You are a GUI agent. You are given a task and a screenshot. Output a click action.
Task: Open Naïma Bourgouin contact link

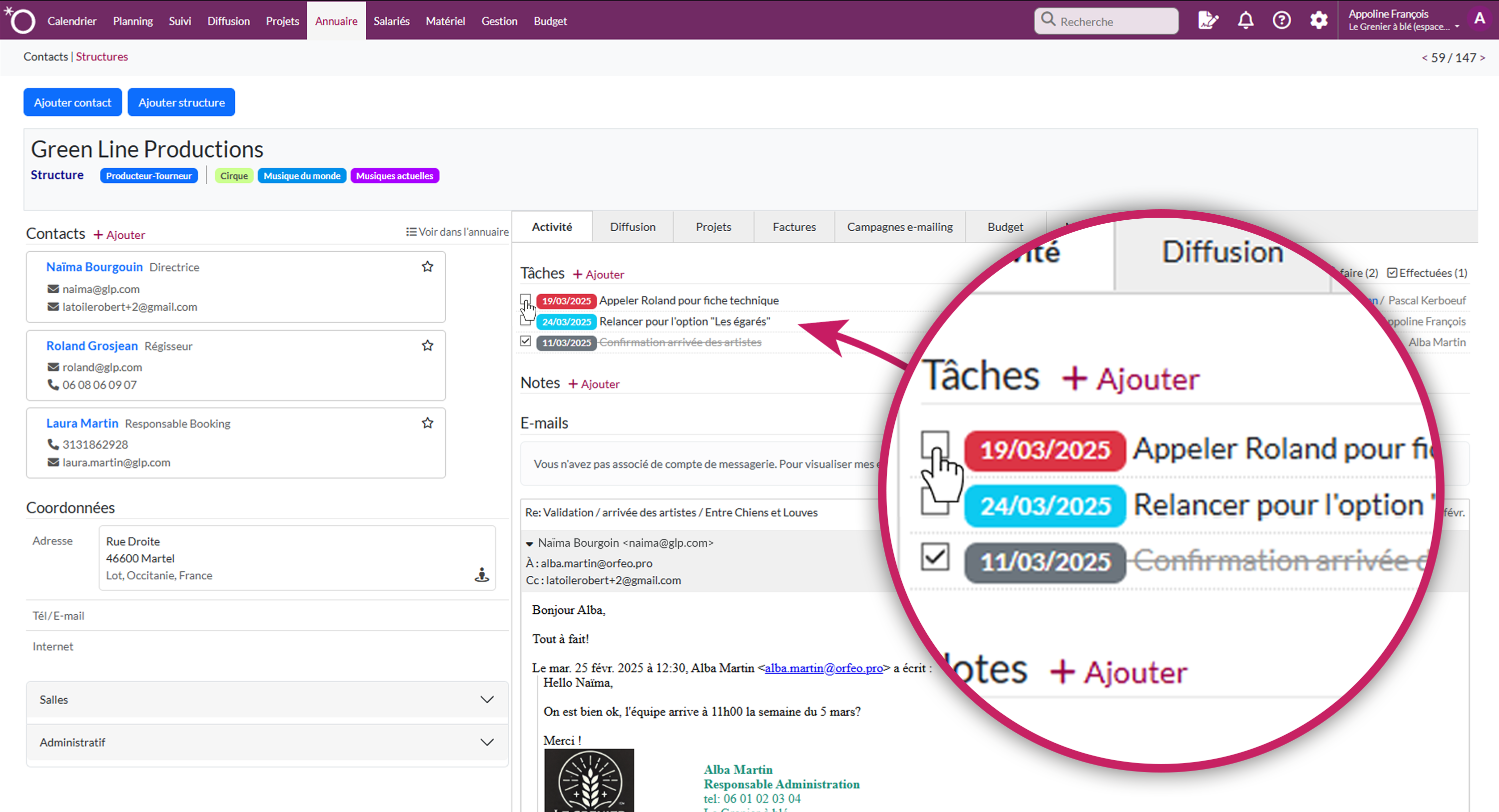pyautogui.click(x=94, y=266)
